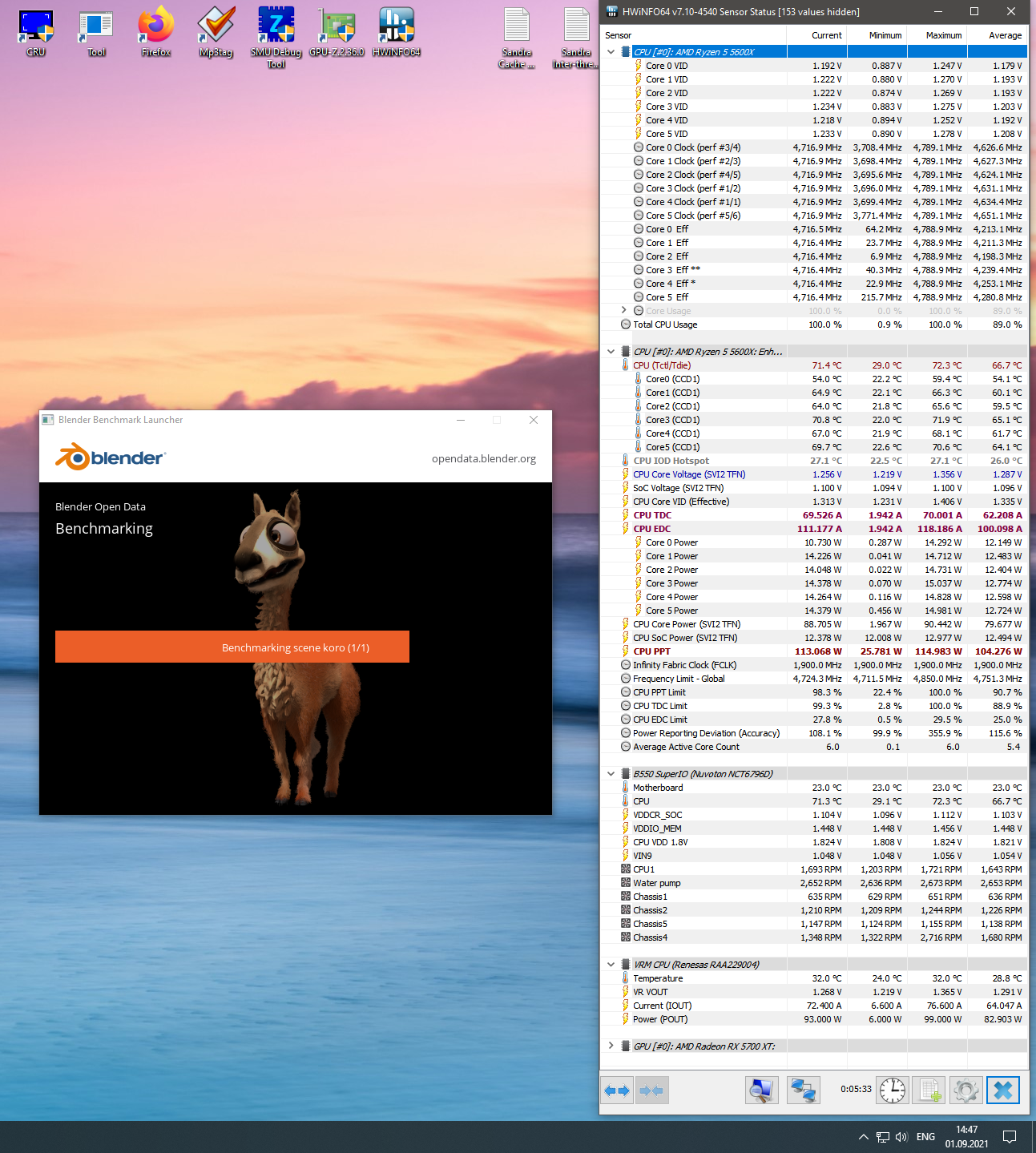The height and width of the screenshot is (1153, 1036).
Task: Select the CPU IOD Hotspot row
Action: 814,461
